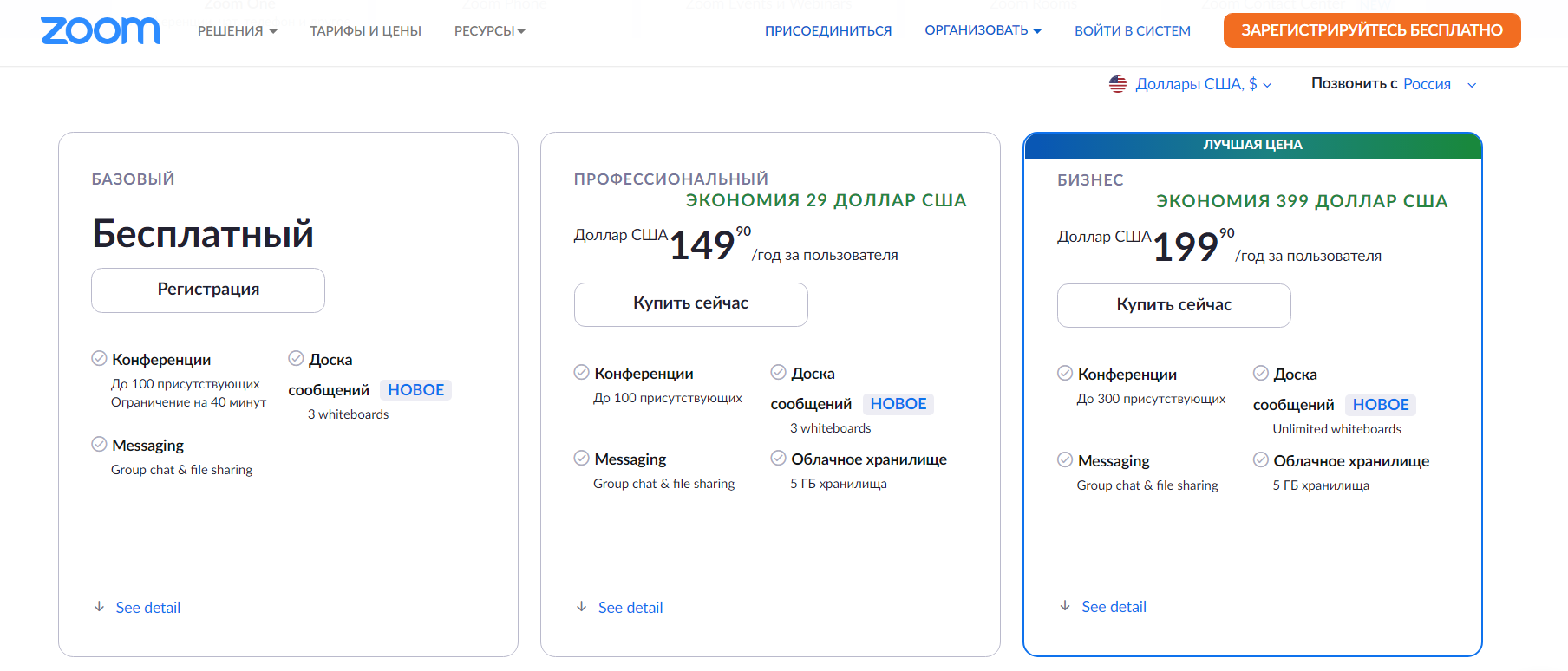
Task: Click Купить сейчас in Бизнес plan
Action: (x=1174, y=305)
